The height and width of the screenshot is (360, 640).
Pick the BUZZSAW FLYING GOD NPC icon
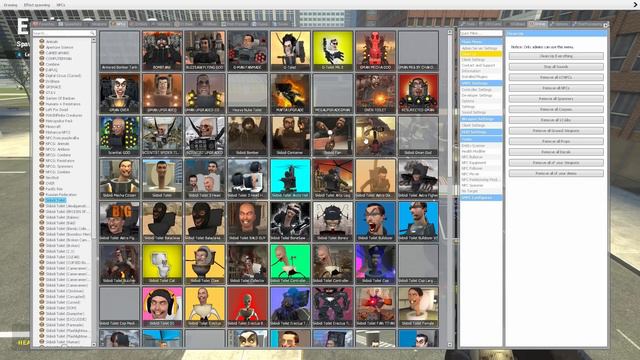tap(205, 50)
